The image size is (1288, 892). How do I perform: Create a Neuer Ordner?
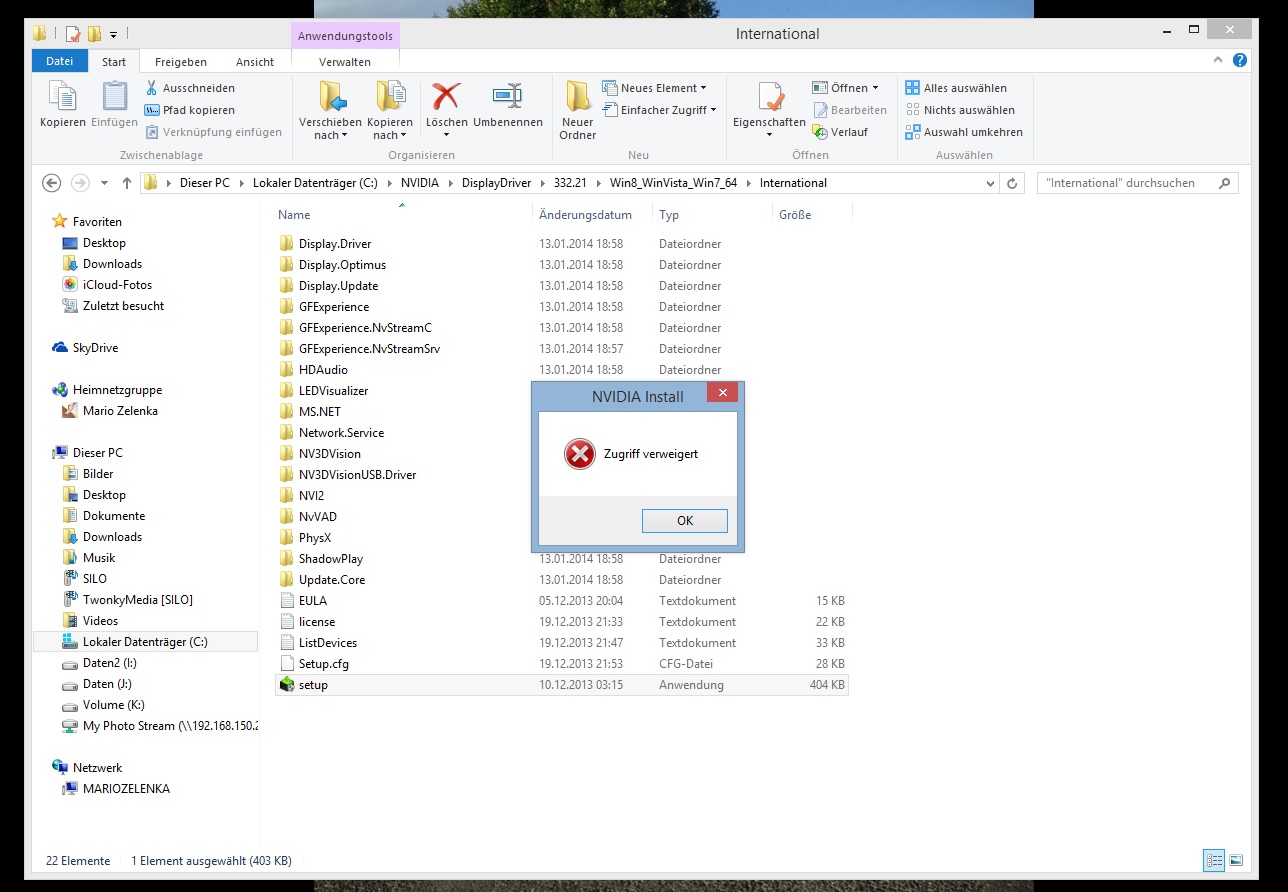[x=577, y=112]
